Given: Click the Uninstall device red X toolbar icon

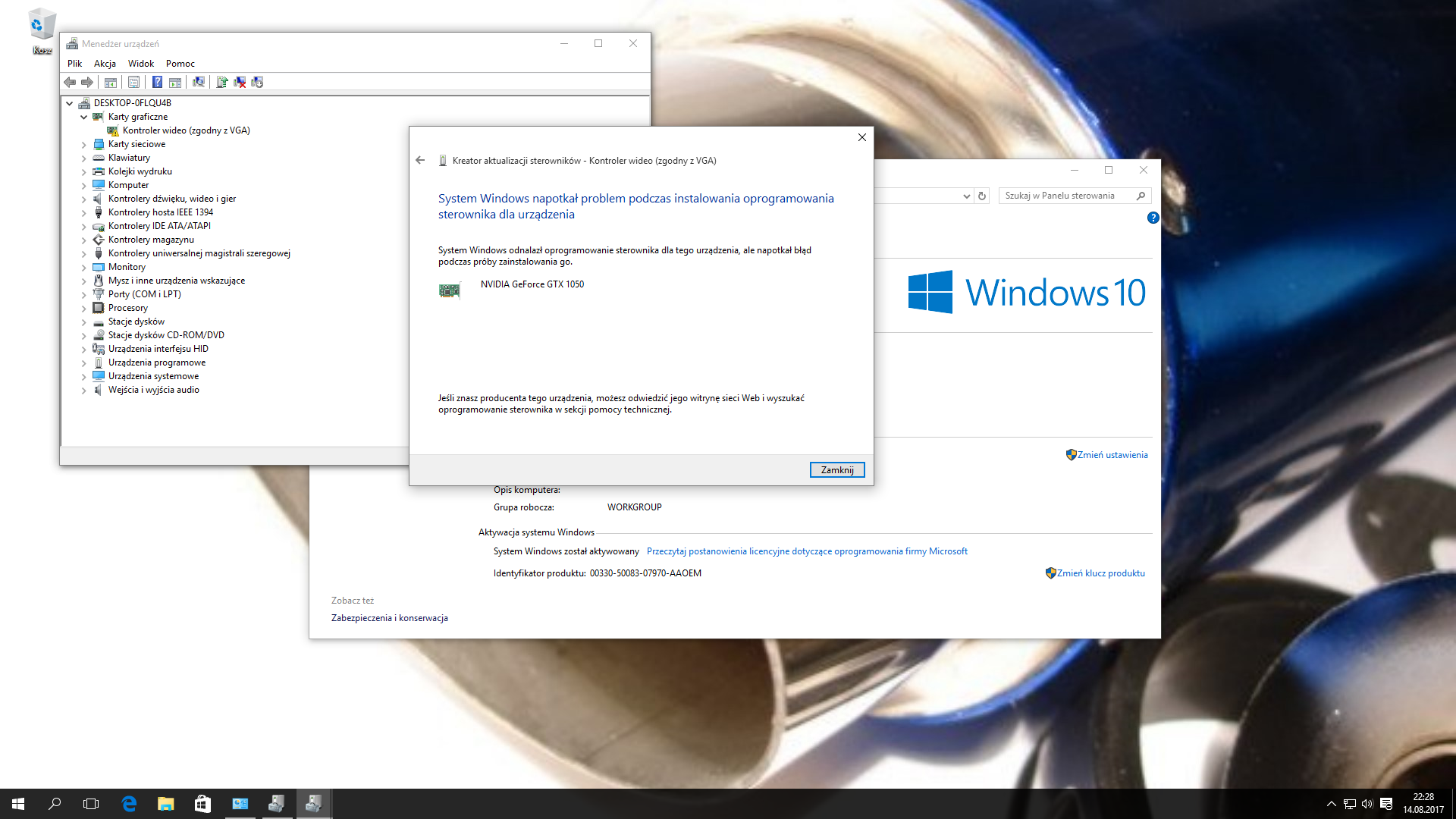Looking at the screenshot, I should (240, 82).
